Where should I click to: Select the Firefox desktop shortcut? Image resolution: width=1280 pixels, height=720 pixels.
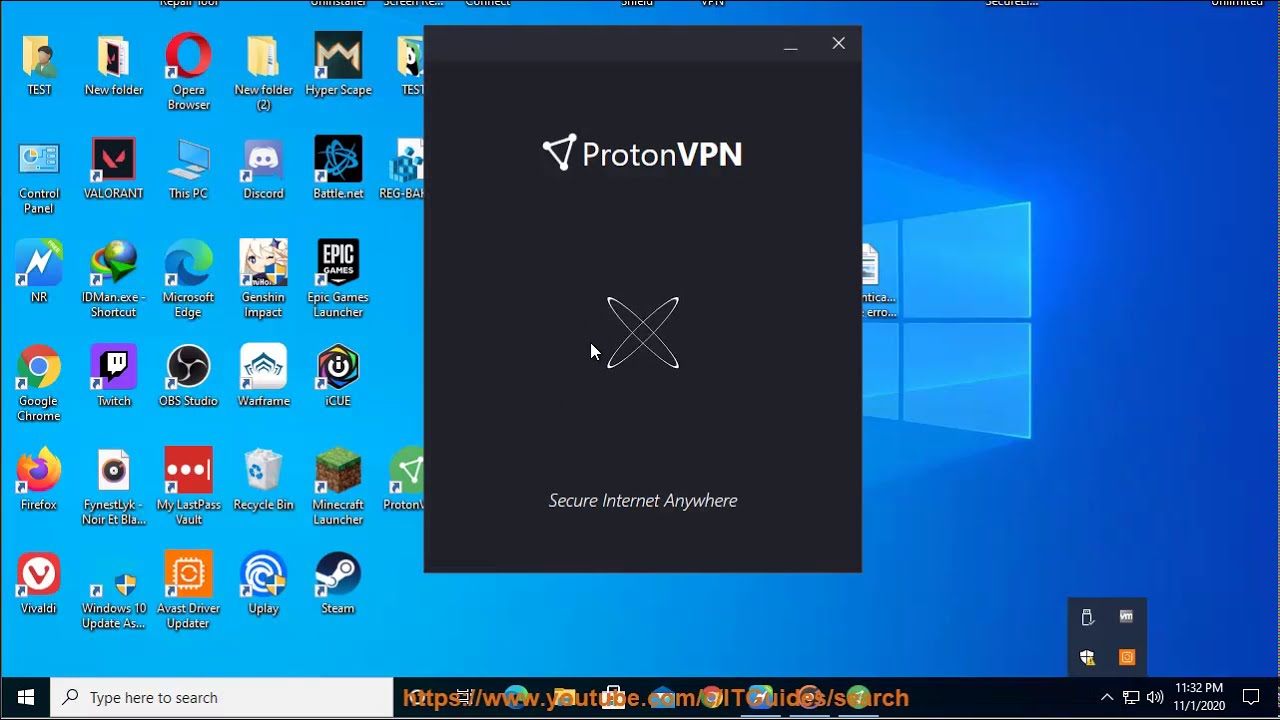coord(39,479)
